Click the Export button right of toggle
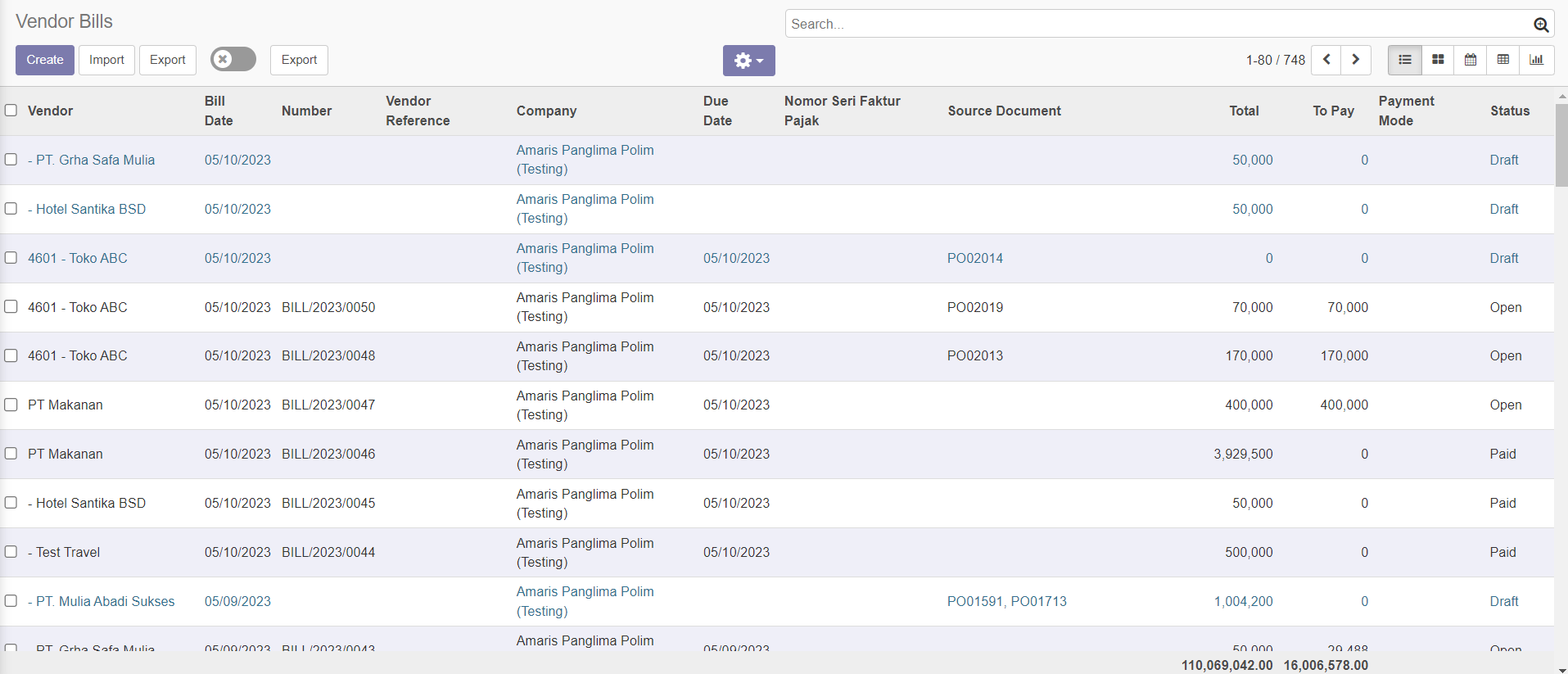The image size is (1568, 674). tap(299, 60)
